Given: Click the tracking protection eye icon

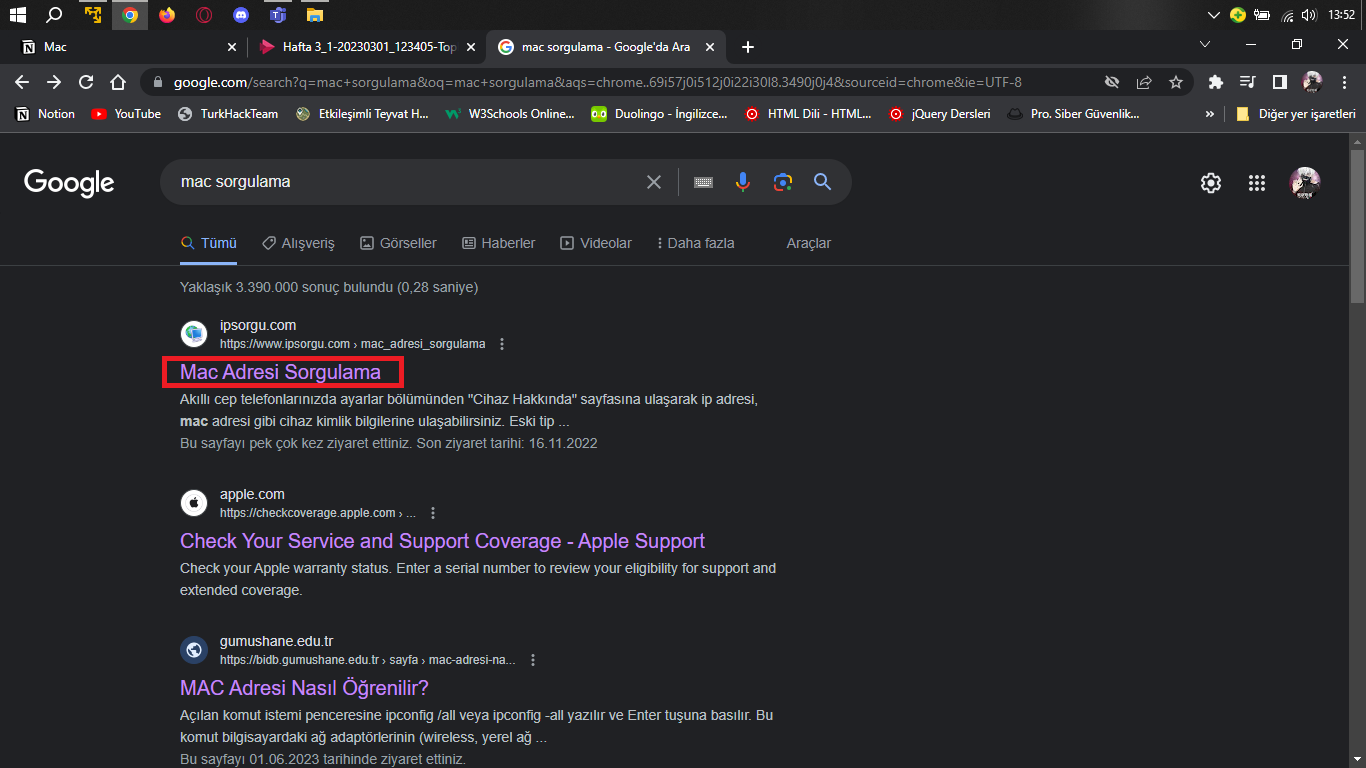Looking at the screenshot, I should pos(1112,82).
